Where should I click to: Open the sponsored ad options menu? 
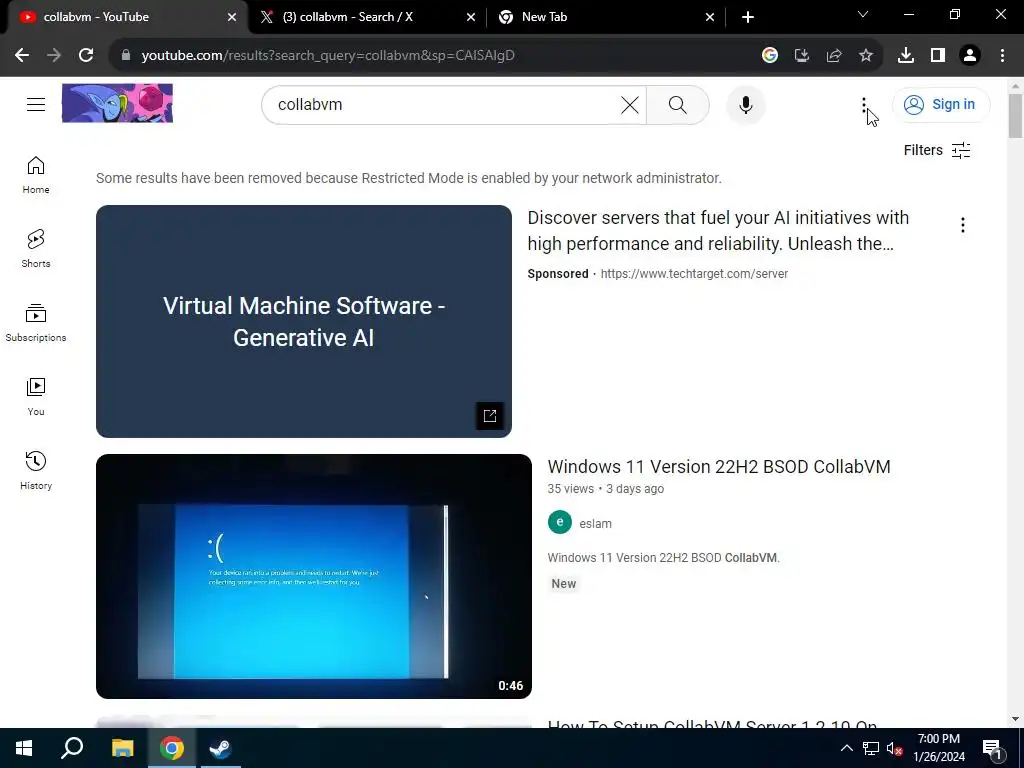click(963, 225)
